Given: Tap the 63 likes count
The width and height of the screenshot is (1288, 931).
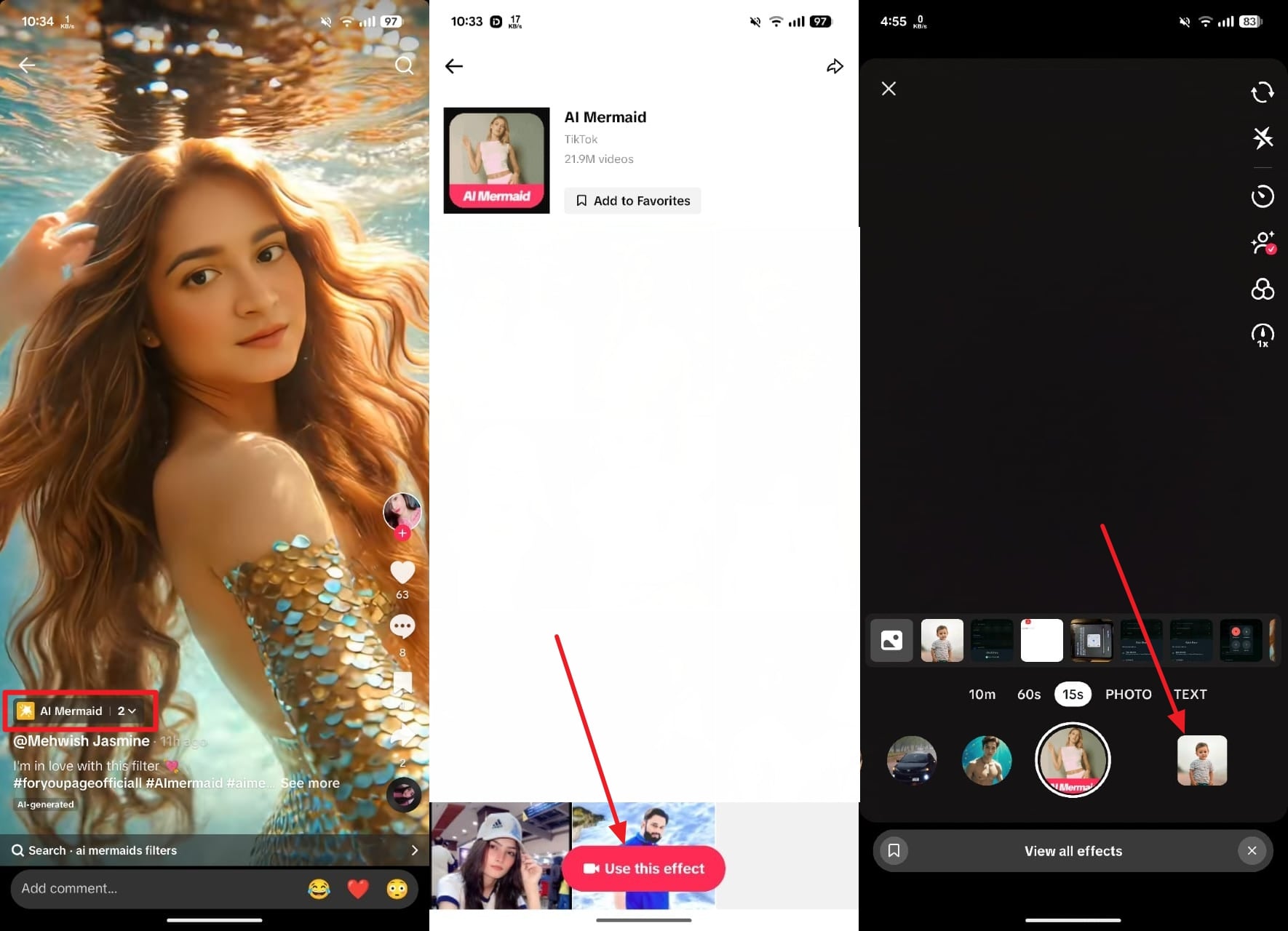Looking at the screenshot, I should point(402,595).
